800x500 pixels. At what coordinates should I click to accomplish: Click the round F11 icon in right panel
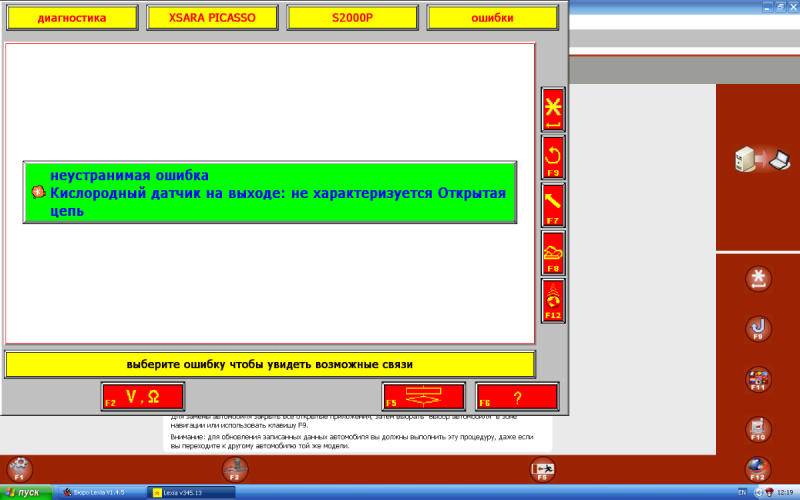(x=758, y=380)
